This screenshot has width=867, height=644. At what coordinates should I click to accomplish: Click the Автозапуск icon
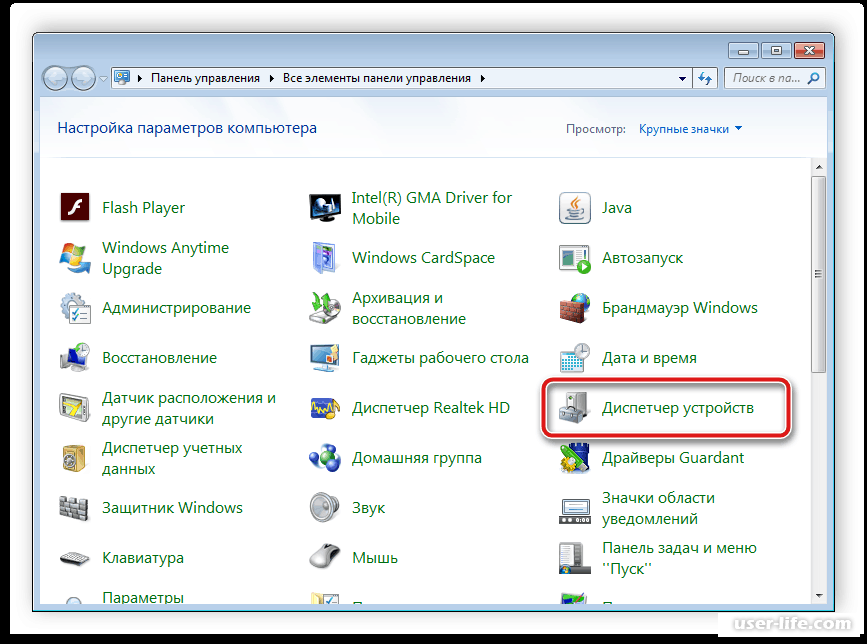574,258
